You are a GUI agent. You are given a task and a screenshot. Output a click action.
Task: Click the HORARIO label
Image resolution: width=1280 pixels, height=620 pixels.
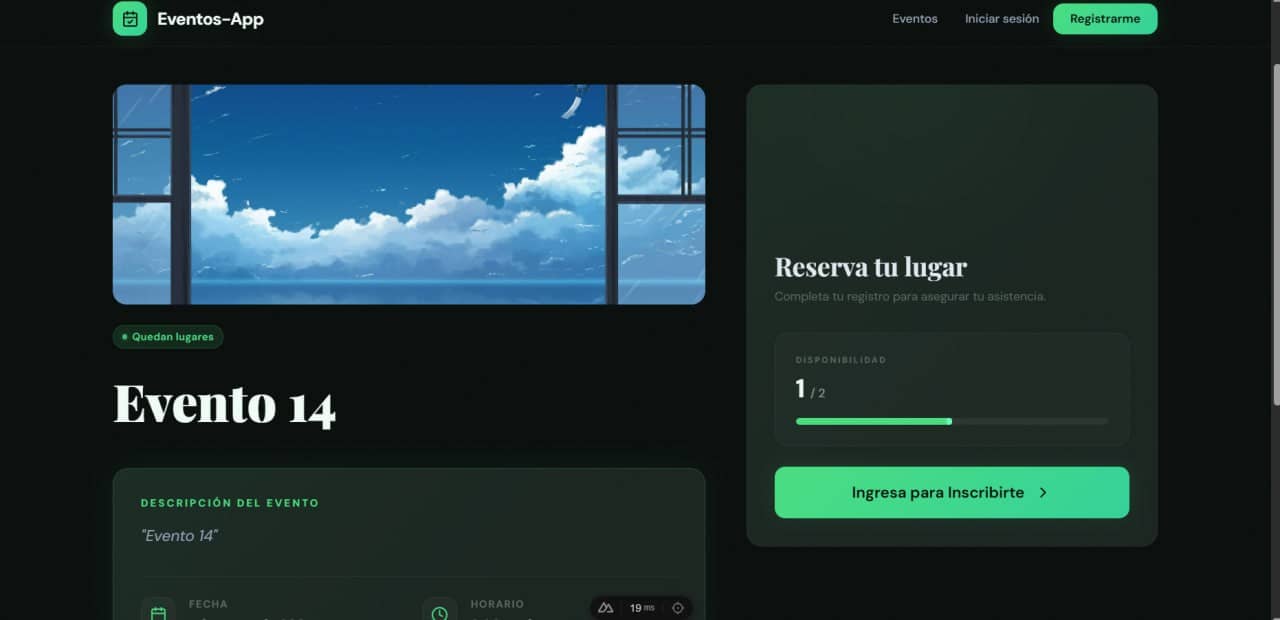pos(497,604)
